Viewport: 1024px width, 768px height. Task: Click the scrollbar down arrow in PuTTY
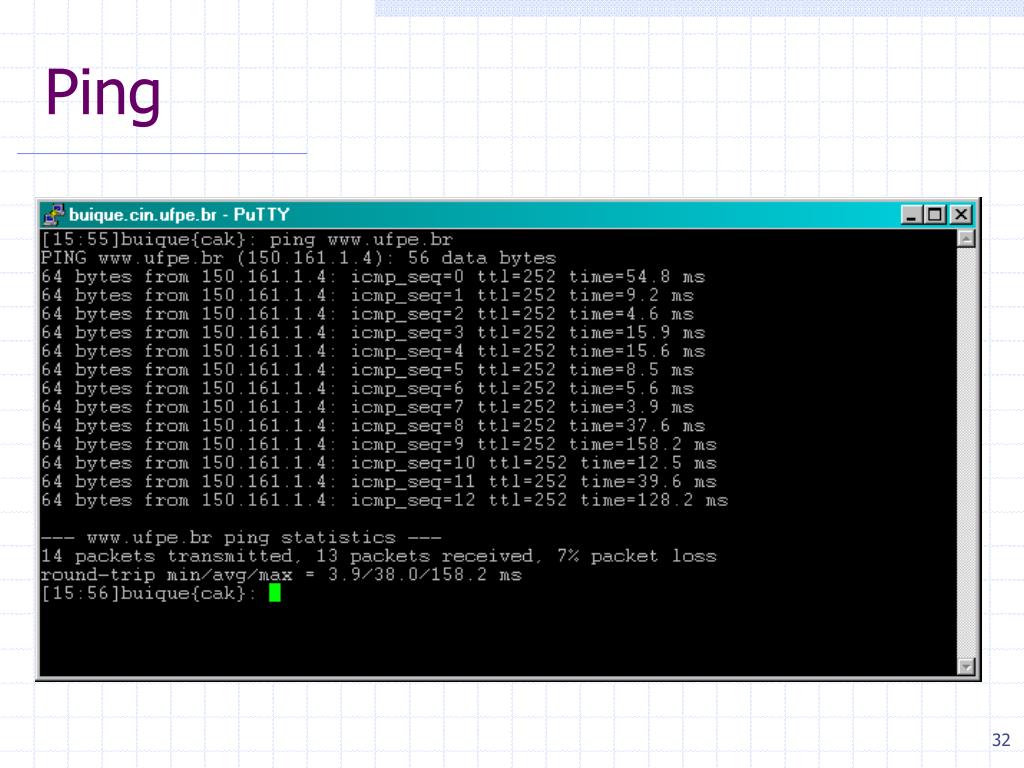pyautogui.click(x=966, y=666)
